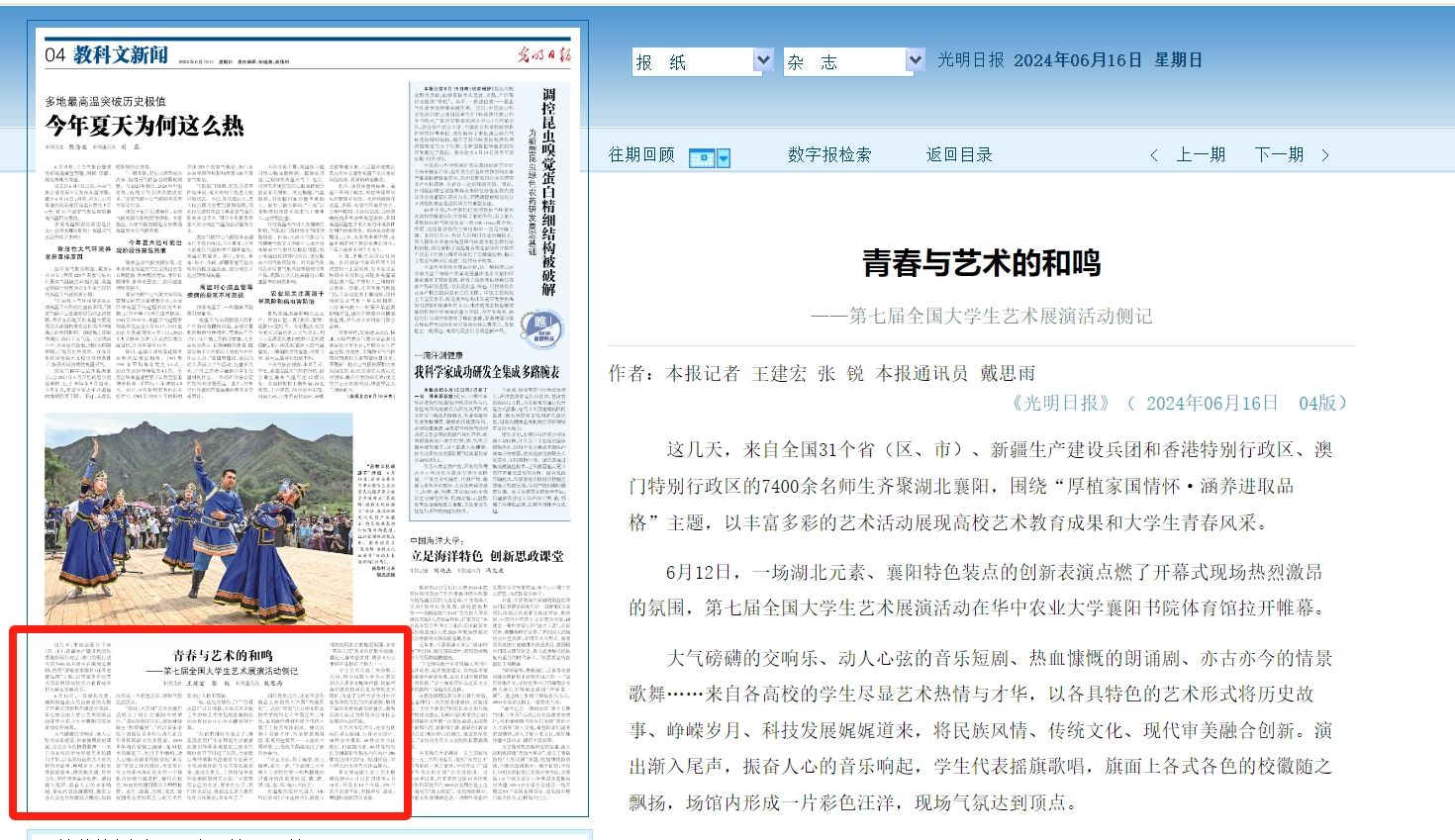The width and height of the screenshot is (1455, 840).
Task: Open the 杂志 dropdown list
Action: coord(914,61)
